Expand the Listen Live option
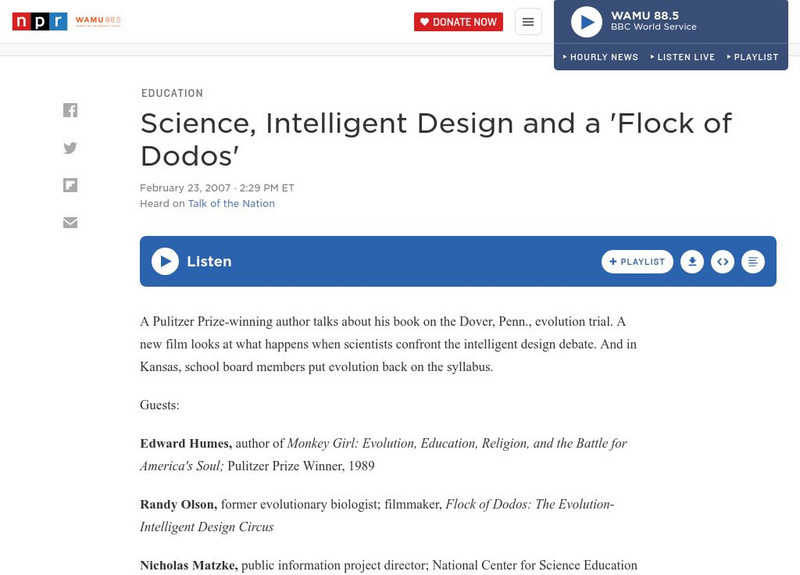 pyautogui.click(x=683, y=57)
